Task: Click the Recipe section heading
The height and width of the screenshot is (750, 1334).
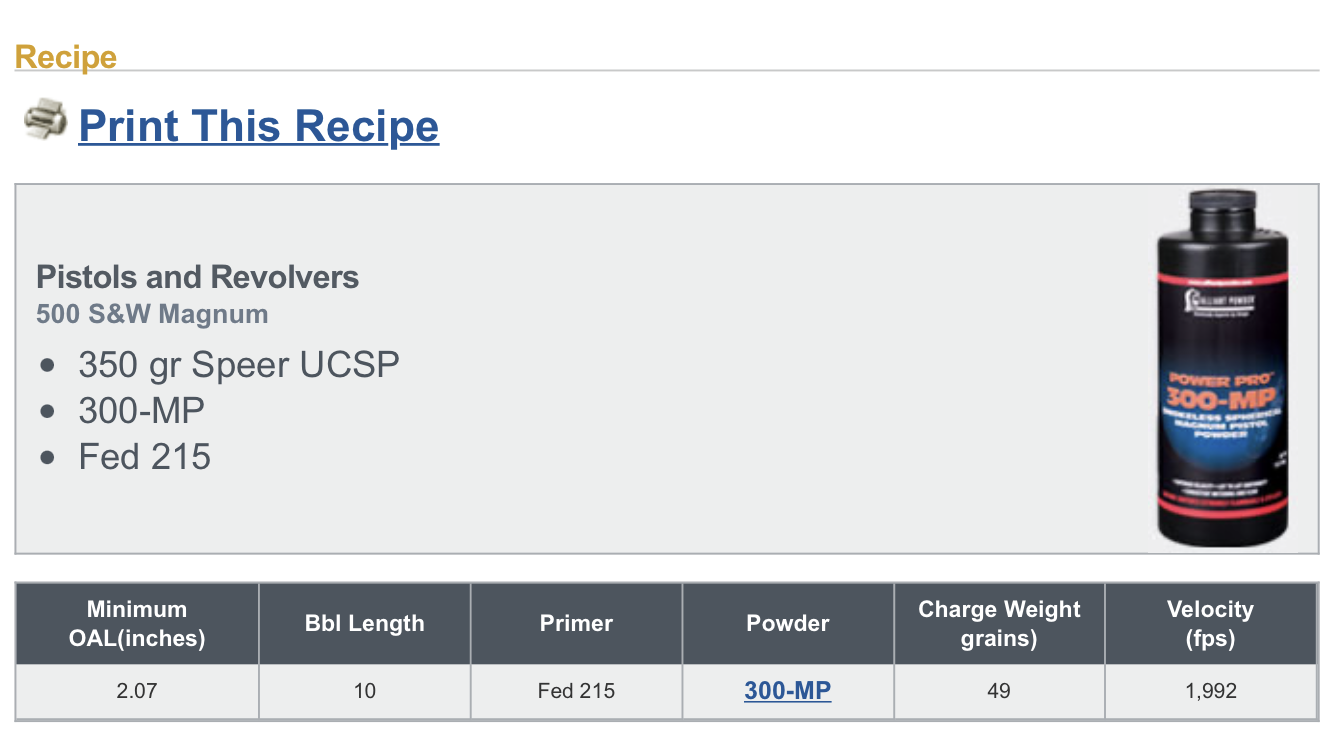Action: tap(66, 57)
